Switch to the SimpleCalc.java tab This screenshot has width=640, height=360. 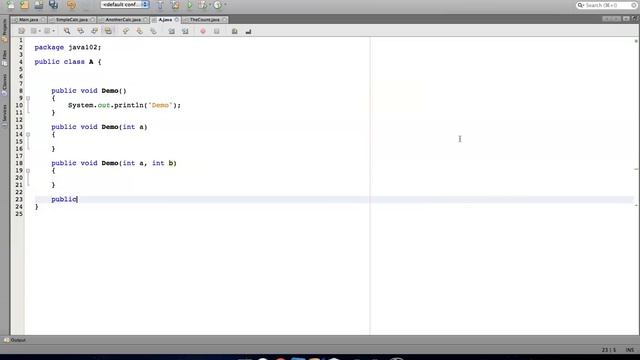(x=72, y=20)
